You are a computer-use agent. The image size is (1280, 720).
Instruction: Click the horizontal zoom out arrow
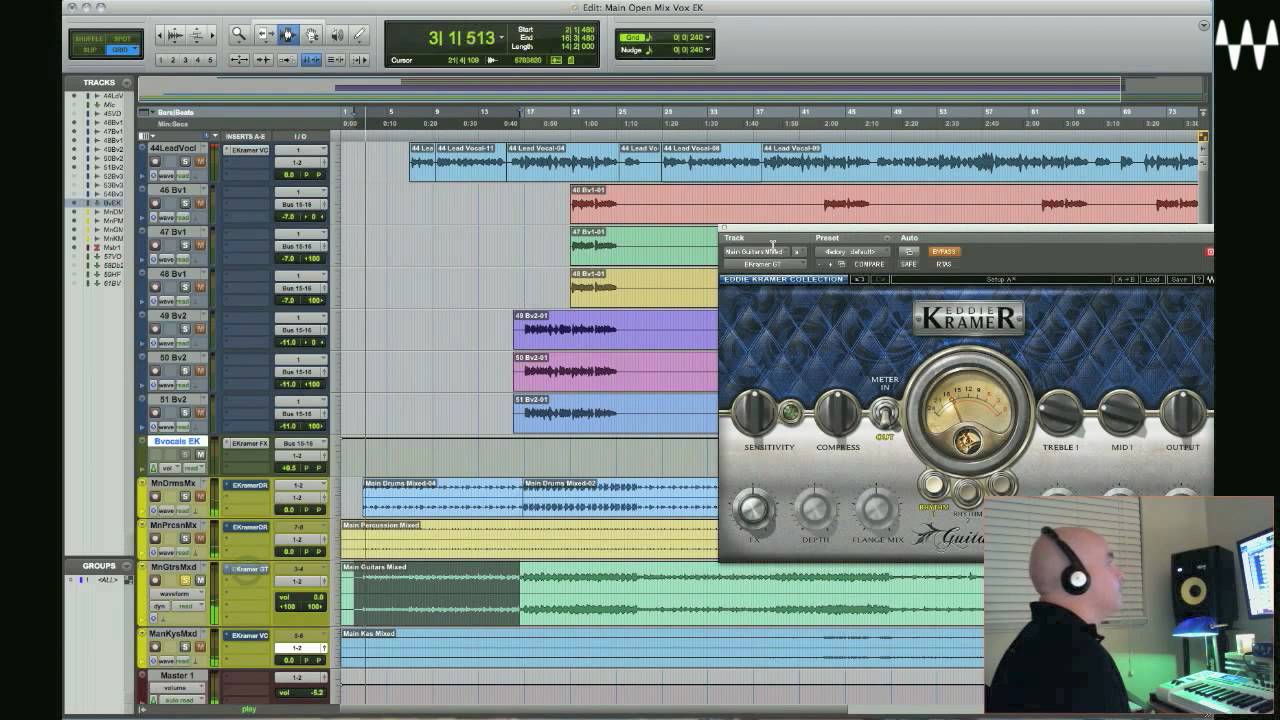[160, 35]
